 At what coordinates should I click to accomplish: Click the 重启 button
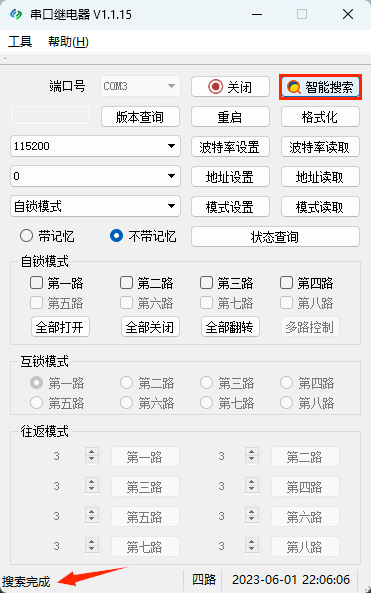click(x=230, y=117)
